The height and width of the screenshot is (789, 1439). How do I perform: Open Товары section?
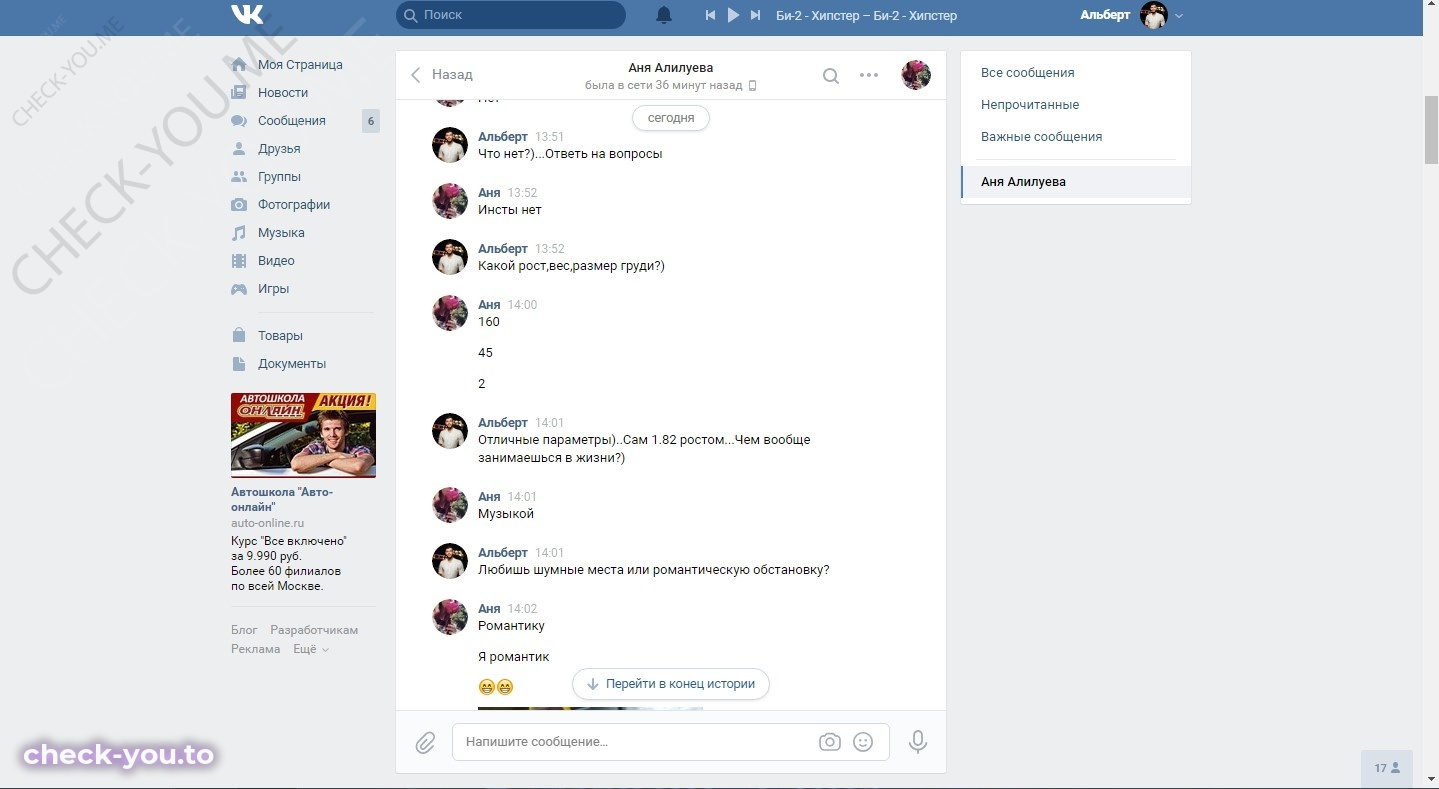(x=280, y=335)
